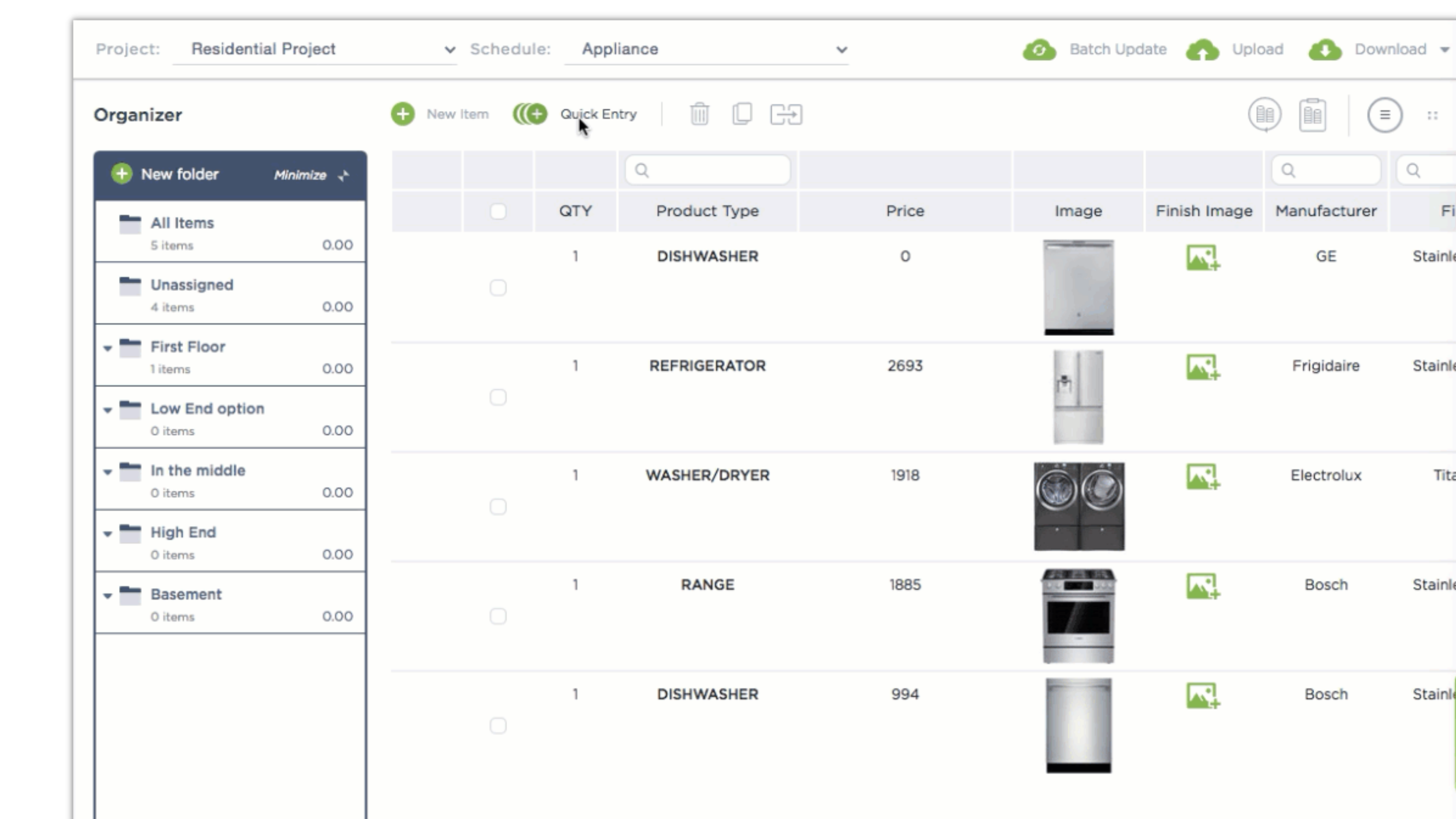Click the Electrolux manufacturer cell
This screenshot has height=819, width=1456.
point(1326,475)
